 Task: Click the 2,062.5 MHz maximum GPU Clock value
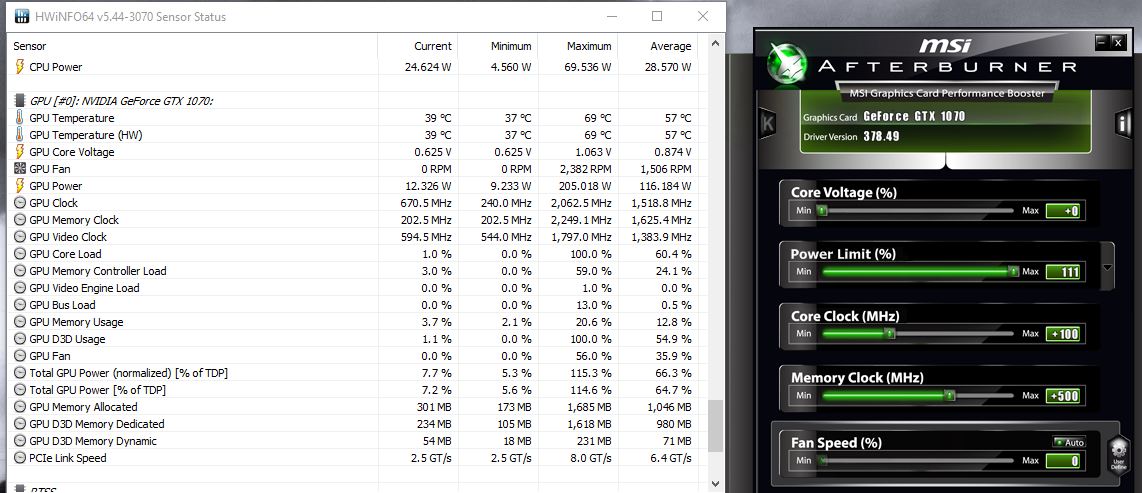tap(581, 203)
